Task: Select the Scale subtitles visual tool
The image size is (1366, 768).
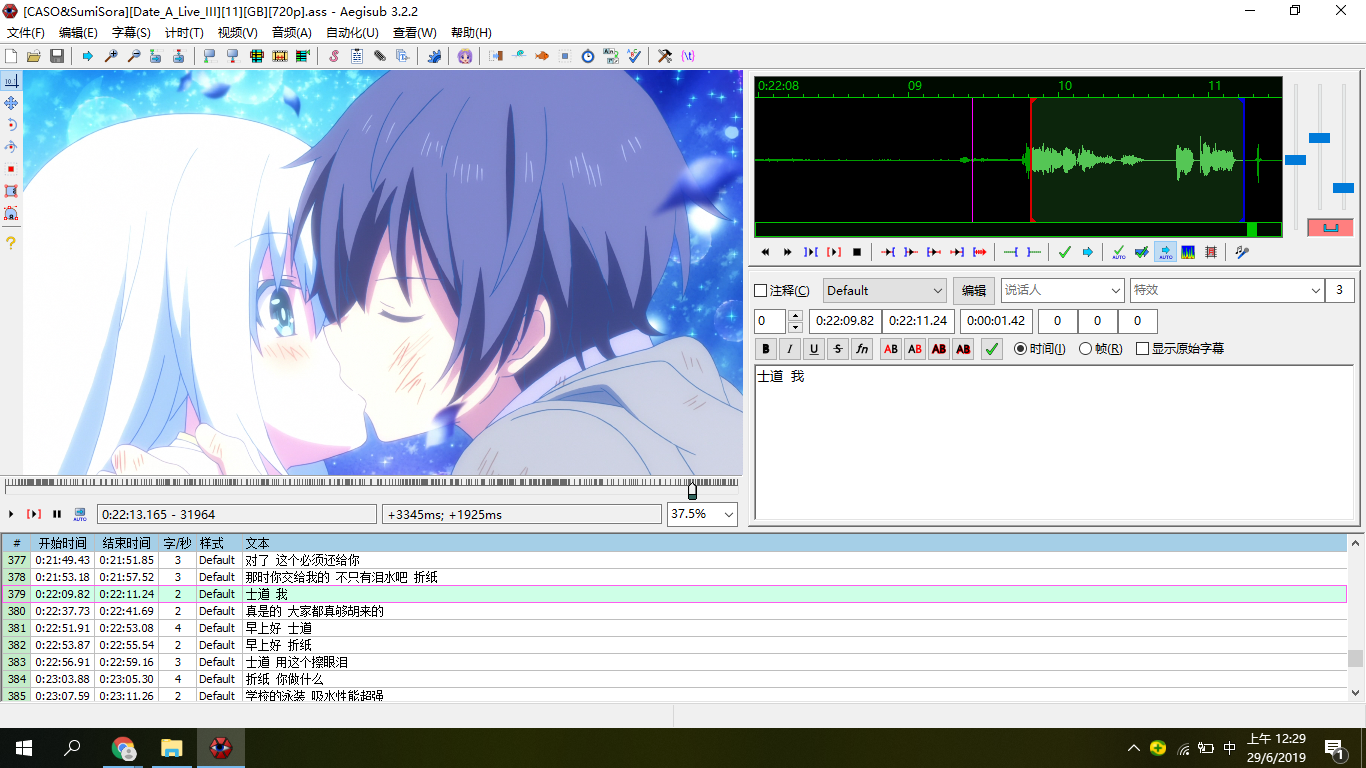Action: tap(11, 169)
